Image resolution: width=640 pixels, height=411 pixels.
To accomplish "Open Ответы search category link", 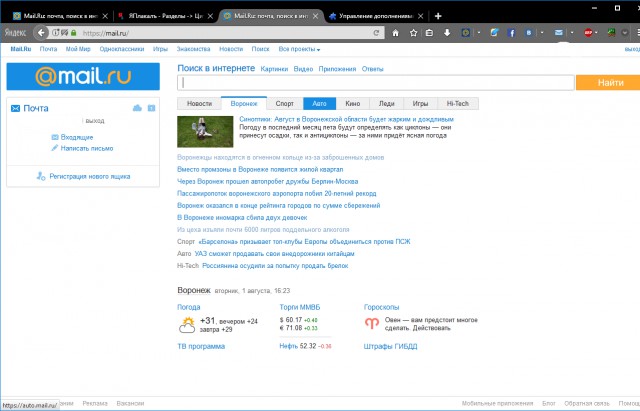I will pos(373,69).
